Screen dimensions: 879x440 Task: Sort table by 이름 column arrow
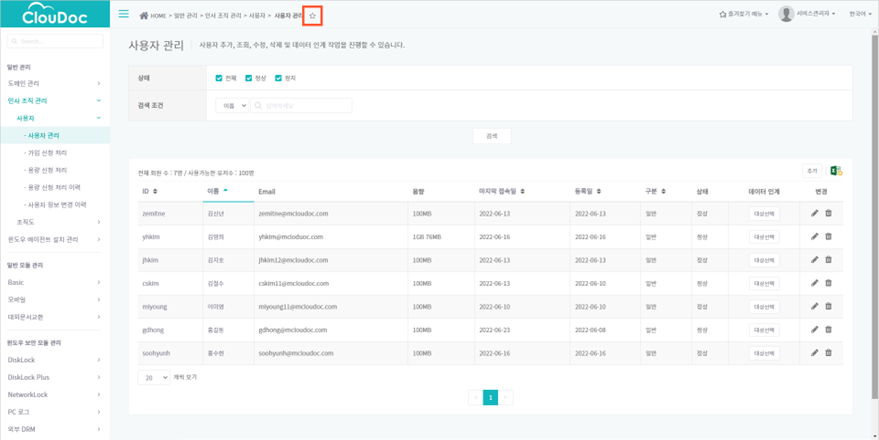225,190
